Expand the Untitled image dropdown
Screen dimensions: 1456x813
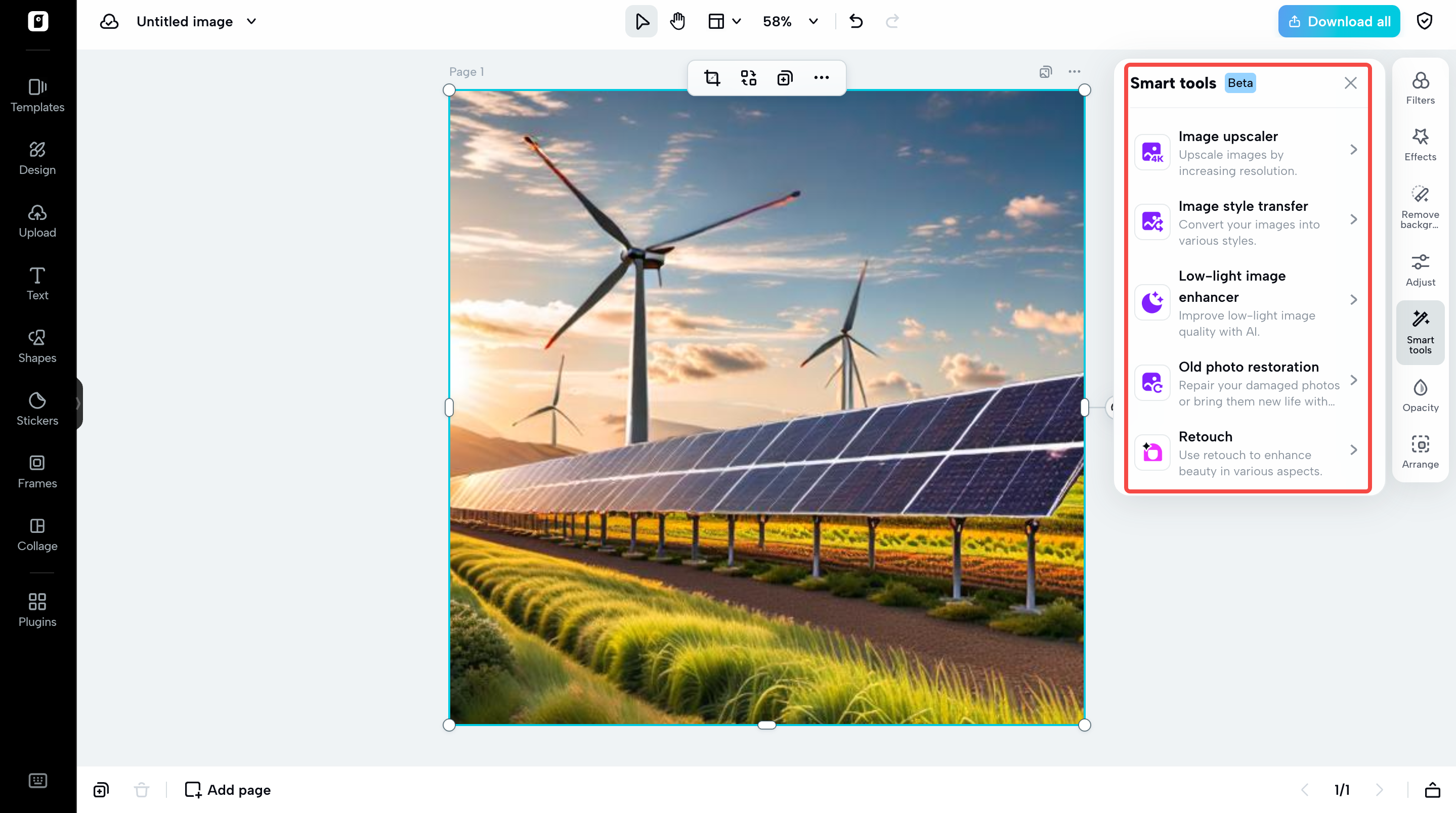(251, 21)
